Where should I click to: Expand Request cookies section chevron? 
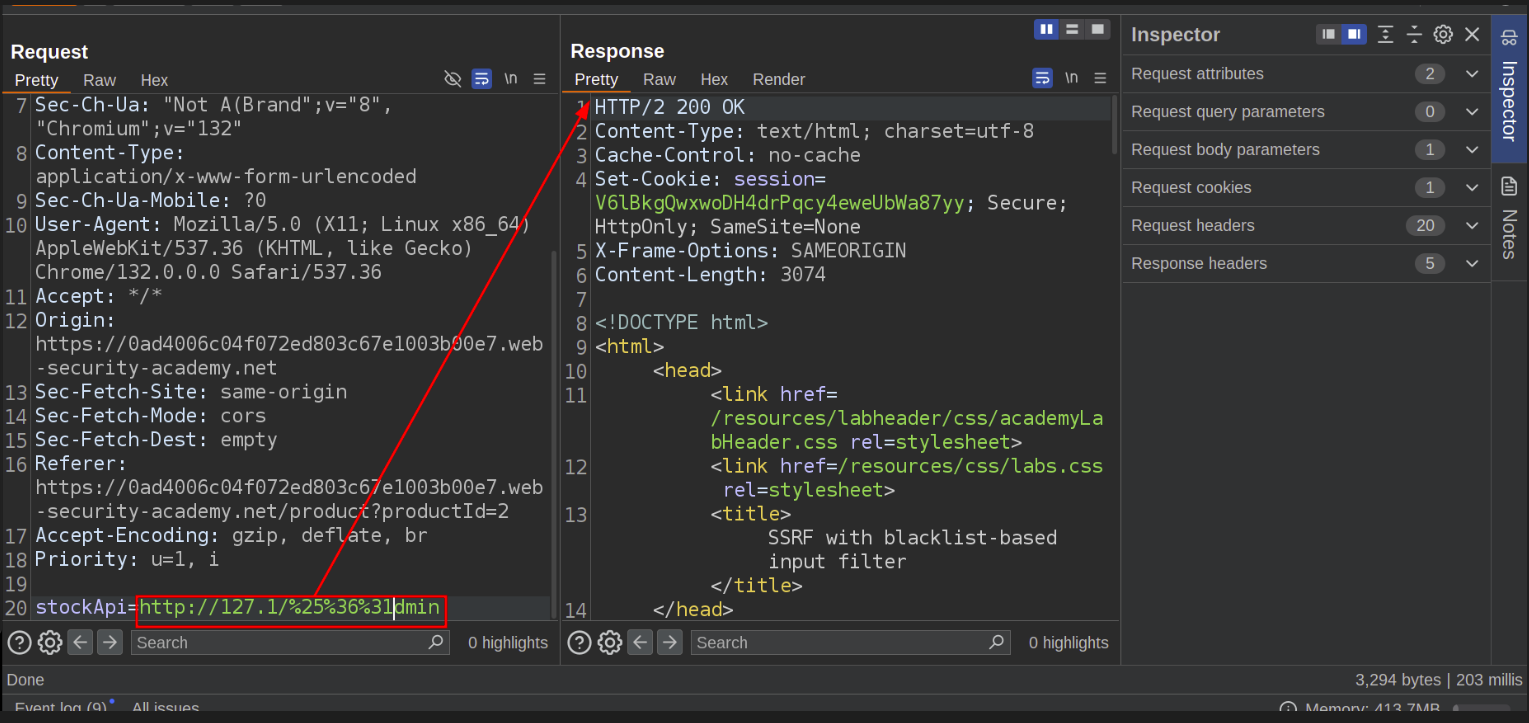1472,188
